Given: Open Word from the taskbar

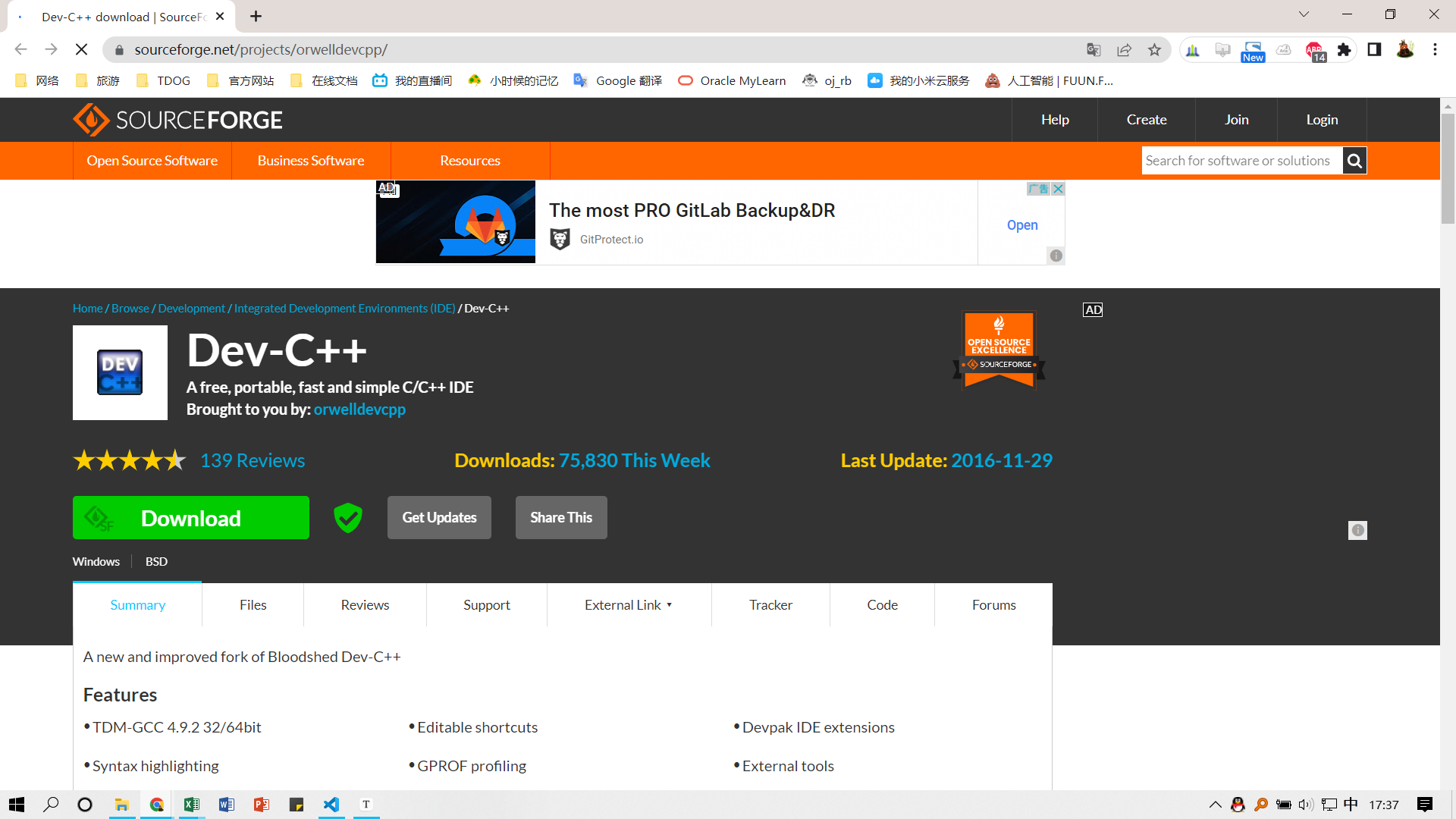Looking at the screenshot, I should pyautogui.click(x=226, y=805).
